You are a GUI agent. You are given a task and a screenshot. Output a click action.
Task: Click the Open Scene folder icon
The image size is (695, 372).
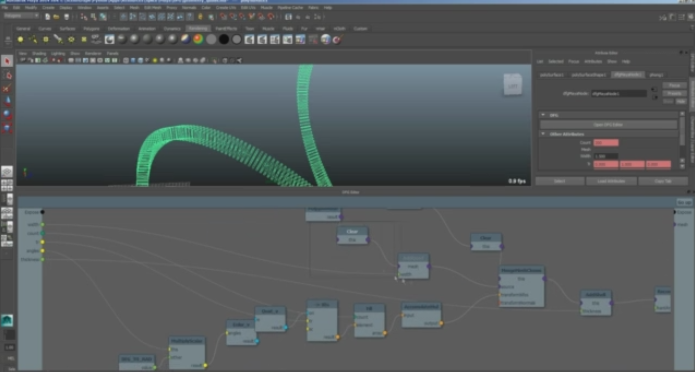click(57, 17)
